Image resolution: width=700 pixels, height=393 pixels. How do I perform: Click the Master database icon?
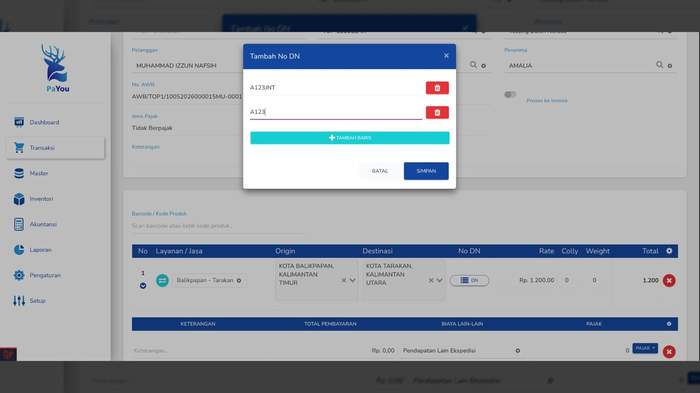click(x=19, y=173)
